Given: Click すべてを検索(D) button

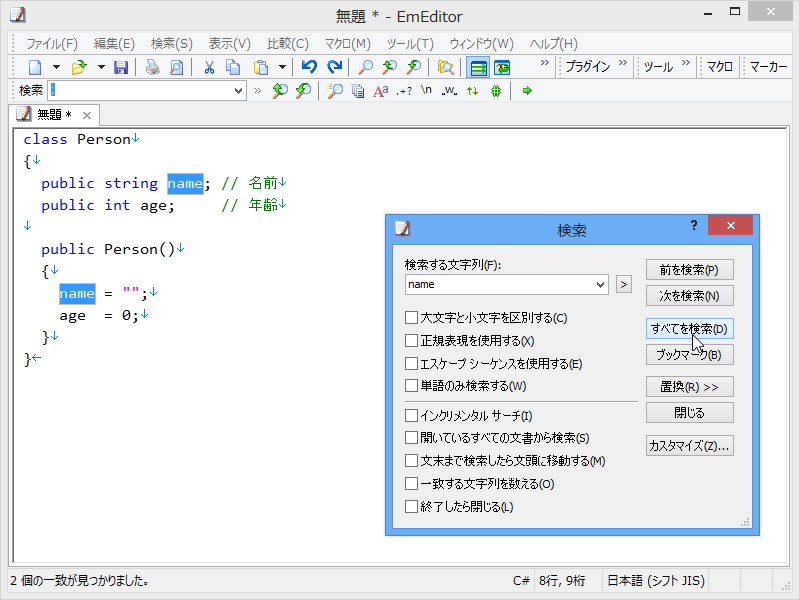Looking at the screenshot, I should click(x=689, y=329).
